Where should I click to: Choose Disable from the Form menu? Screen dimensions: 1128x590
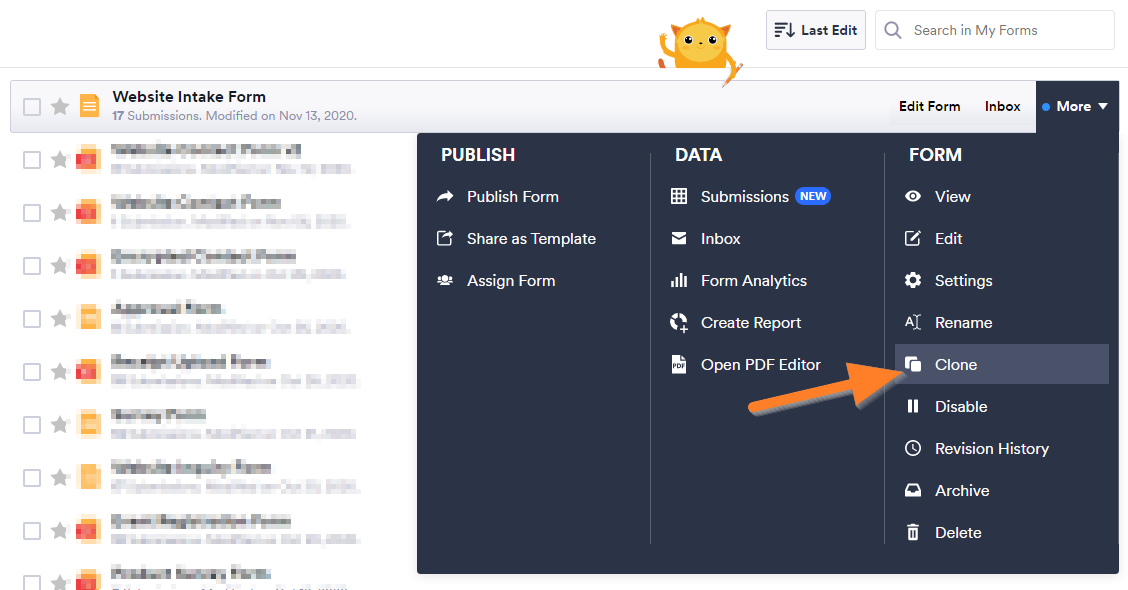click(x=960, y=407)
